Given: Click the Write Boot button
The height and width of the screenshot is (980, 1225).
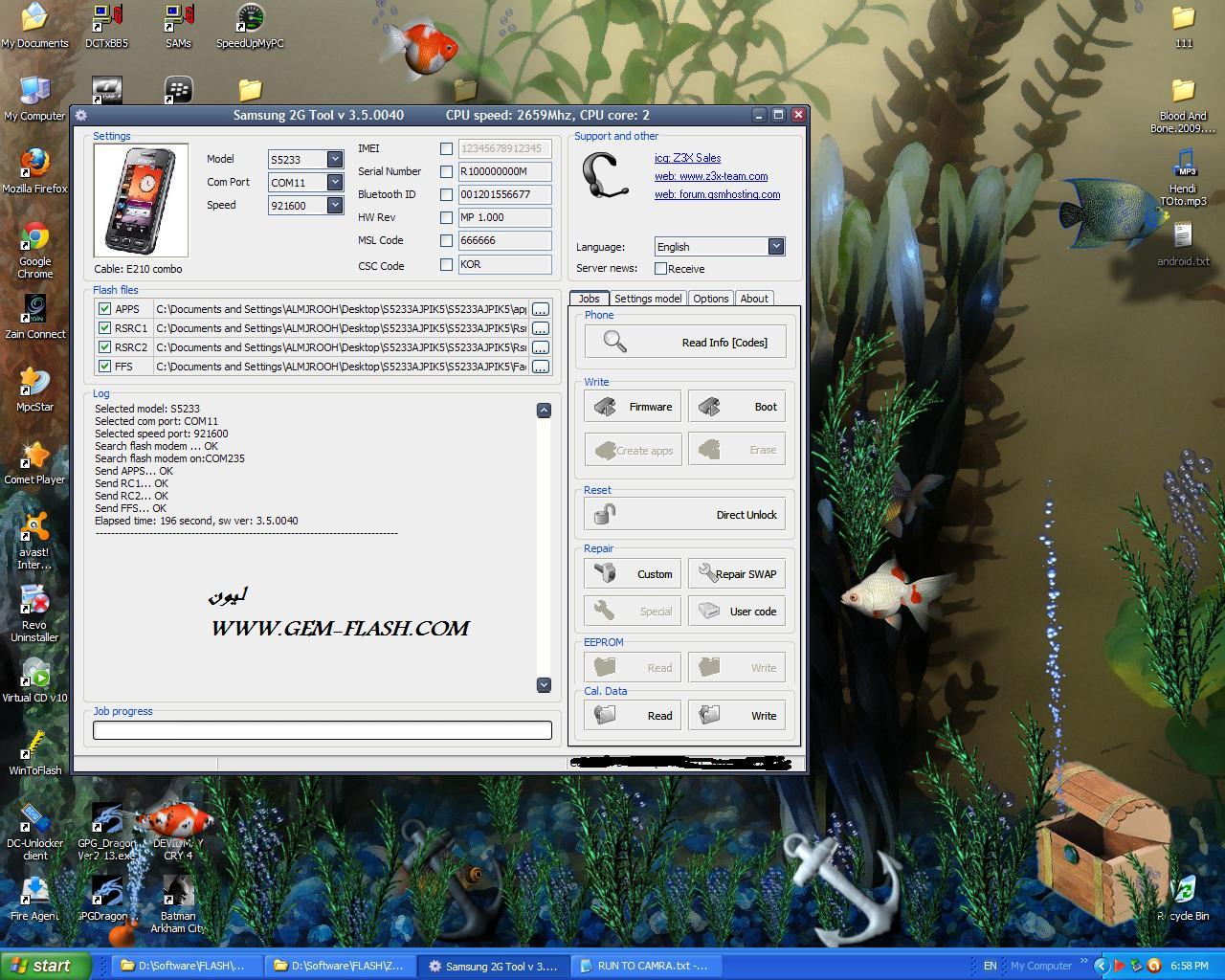Looking at the screenshot, I should [737, 407].
